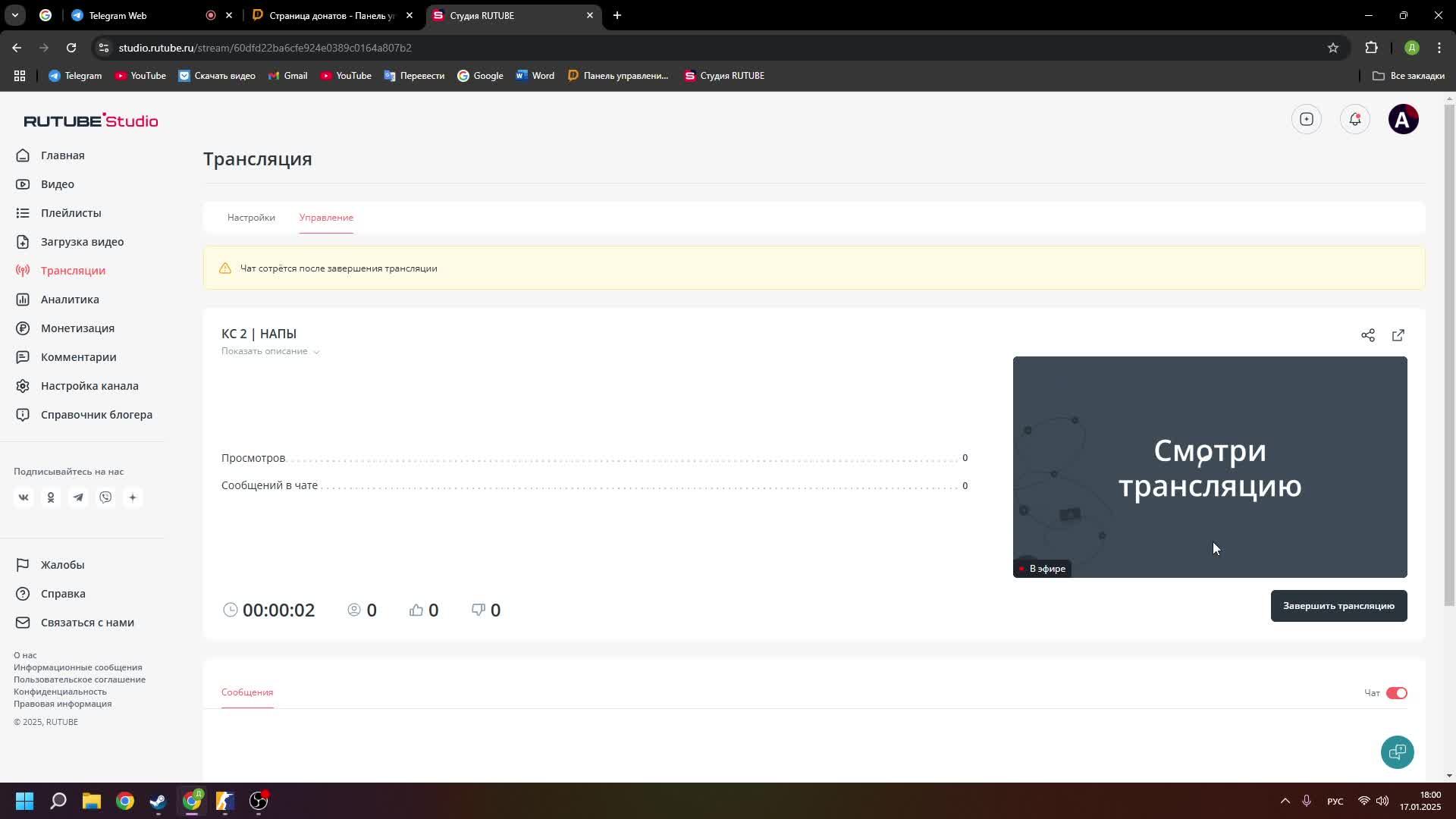This screenshot has width=1456, height=819.
Task: Click the address bar URL
Action: (265, 48)
